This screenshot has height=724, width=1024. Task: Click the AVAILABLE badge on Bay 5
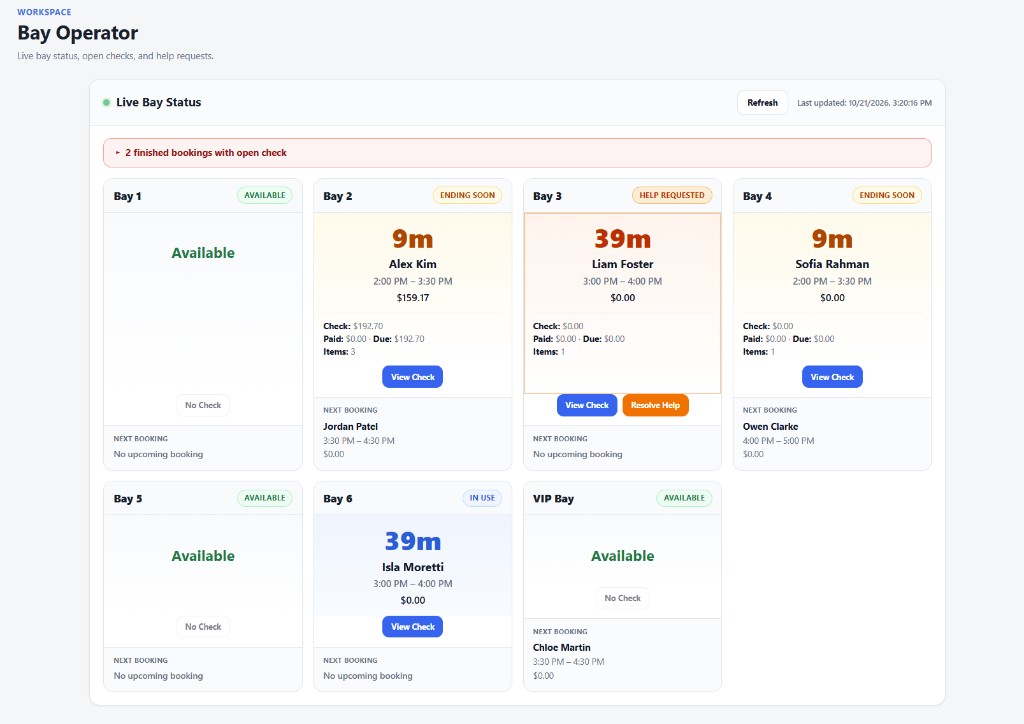coord(264,498)
